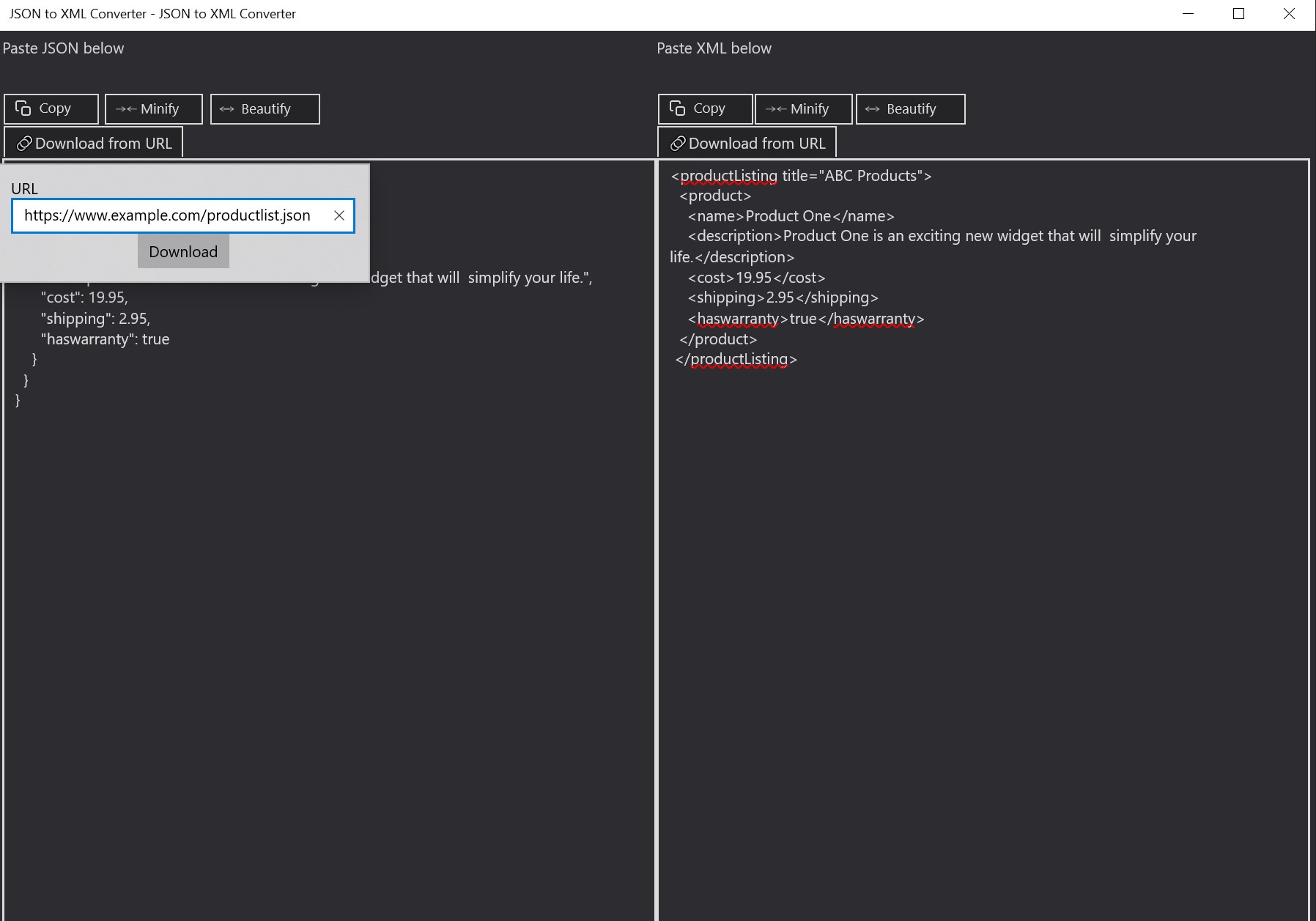Click the XML pane Beautify button label
The width and height of the screenshot is (1316, 921).
pyautogui.click(x=912, y=109)
